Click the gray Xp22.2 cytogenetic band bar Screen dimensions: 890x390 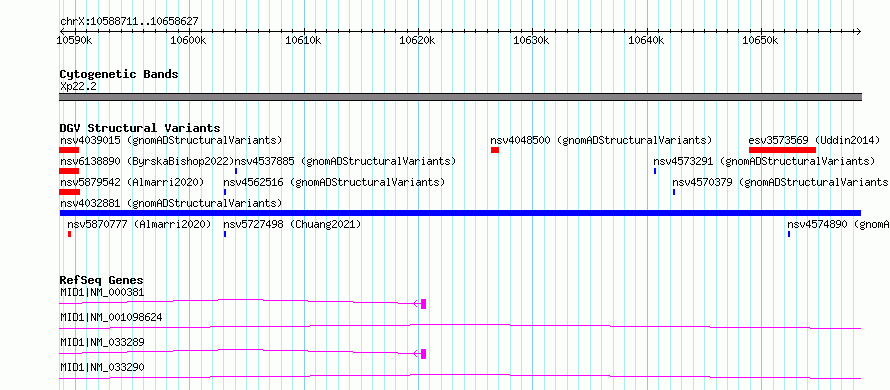[460, 97]
